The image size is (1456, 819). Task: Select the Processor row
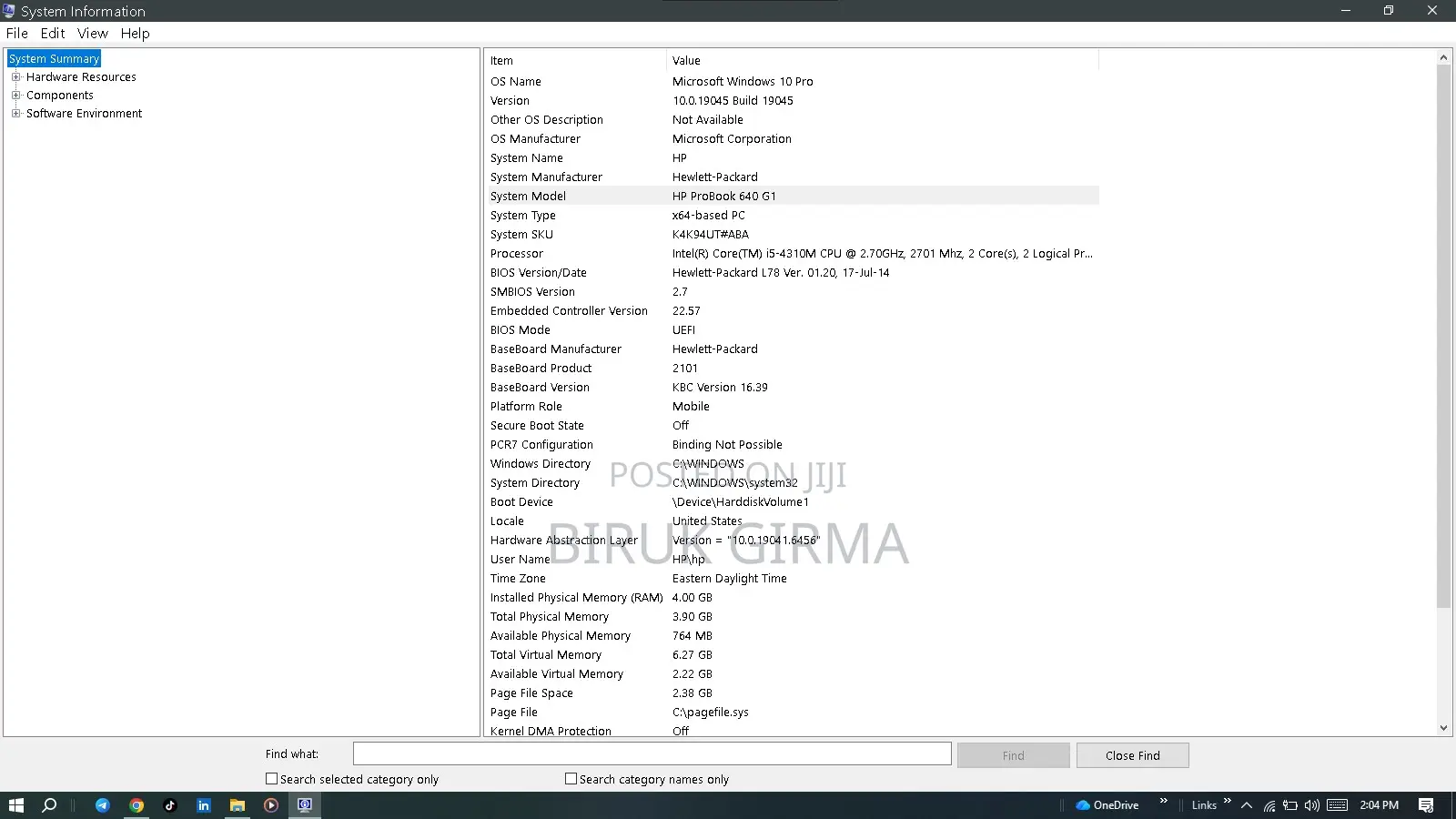tap(792, 254)
